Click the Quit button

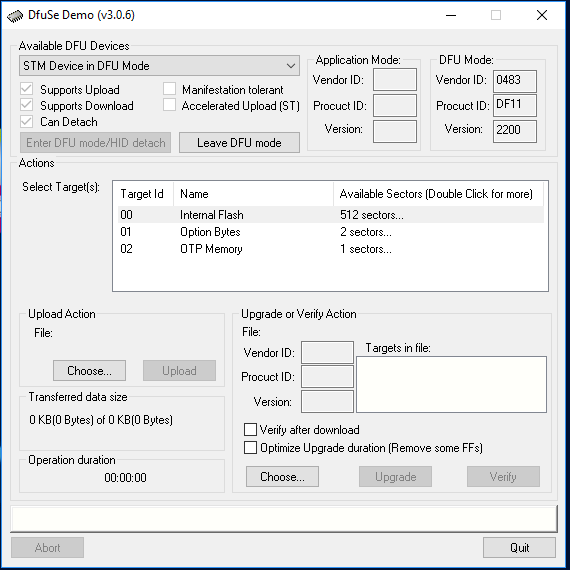tap(519, 547)
